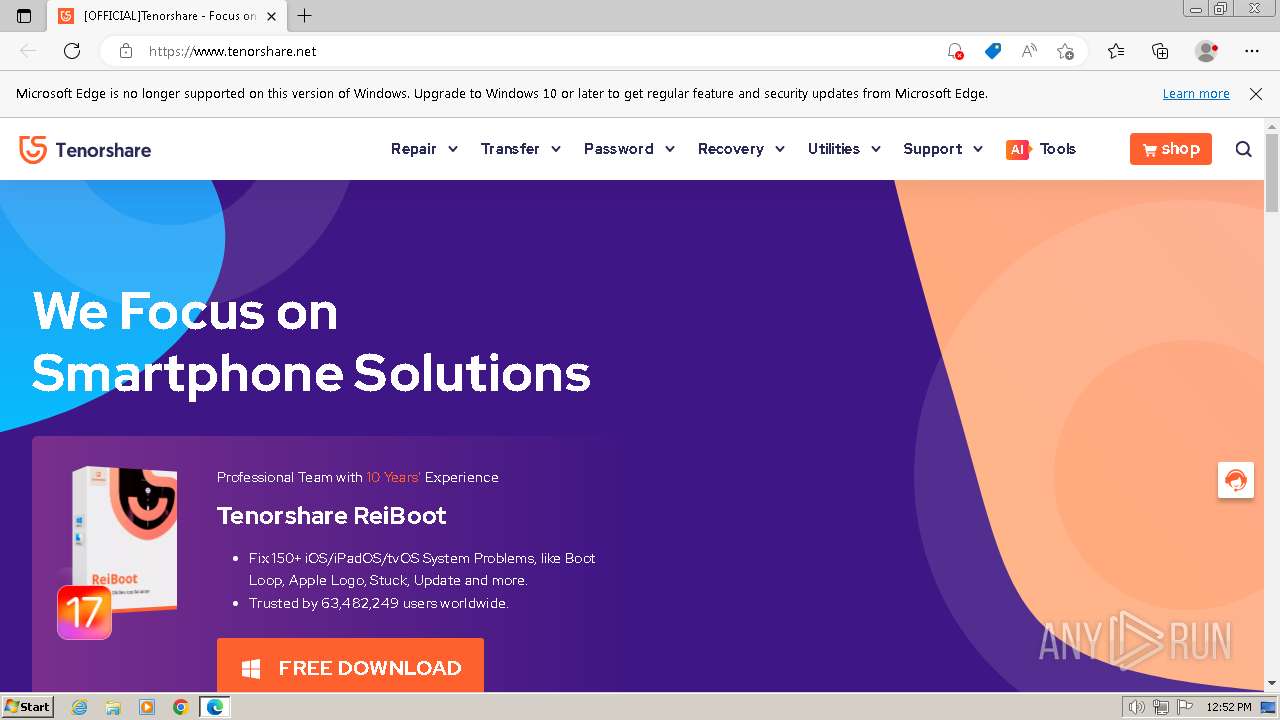This screenshot has height=720, width=1280.
Task: Click the Action Center flag icon
Action: (1185, 707)
